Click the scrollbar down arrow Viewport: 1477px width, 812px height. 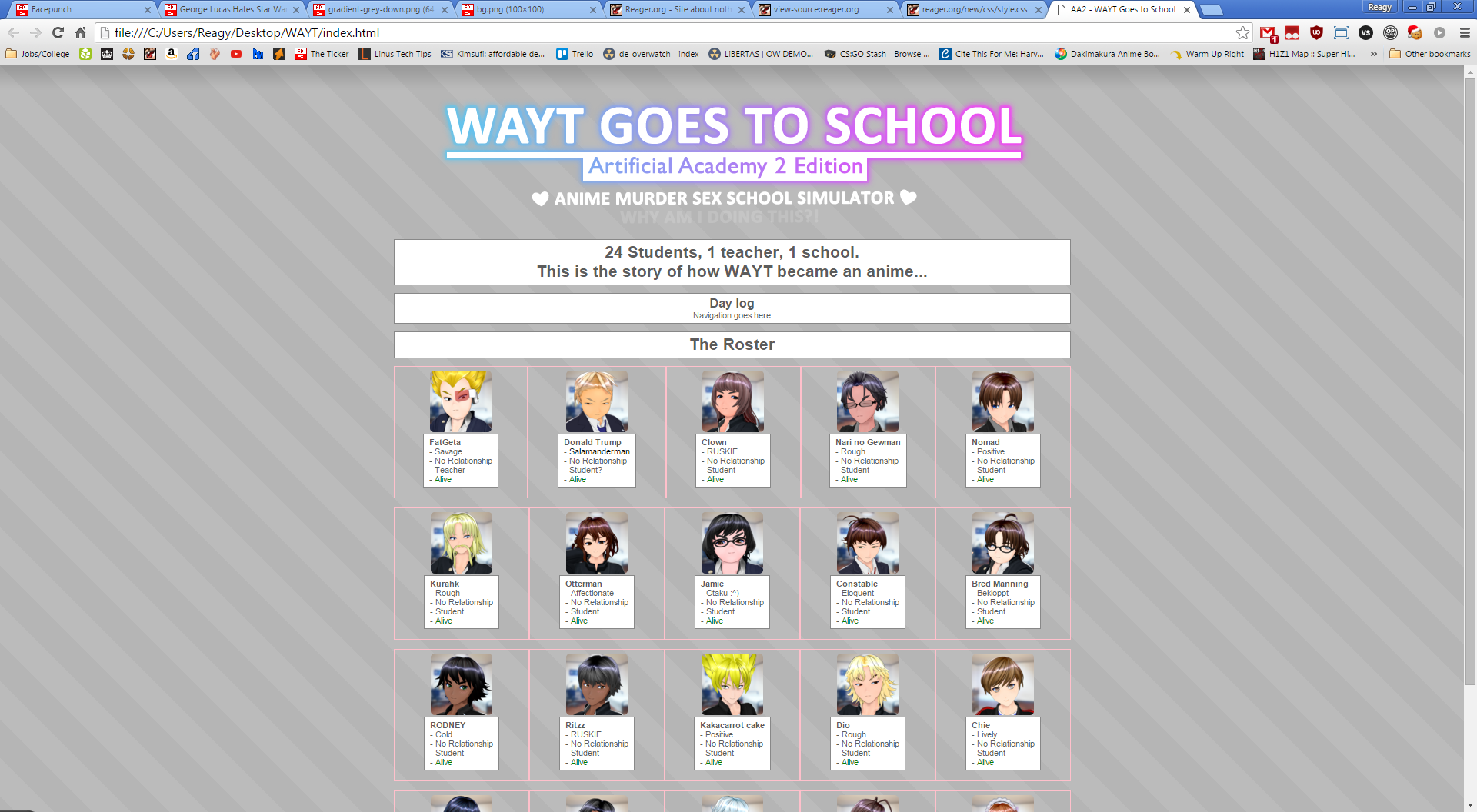(1470, 805)
